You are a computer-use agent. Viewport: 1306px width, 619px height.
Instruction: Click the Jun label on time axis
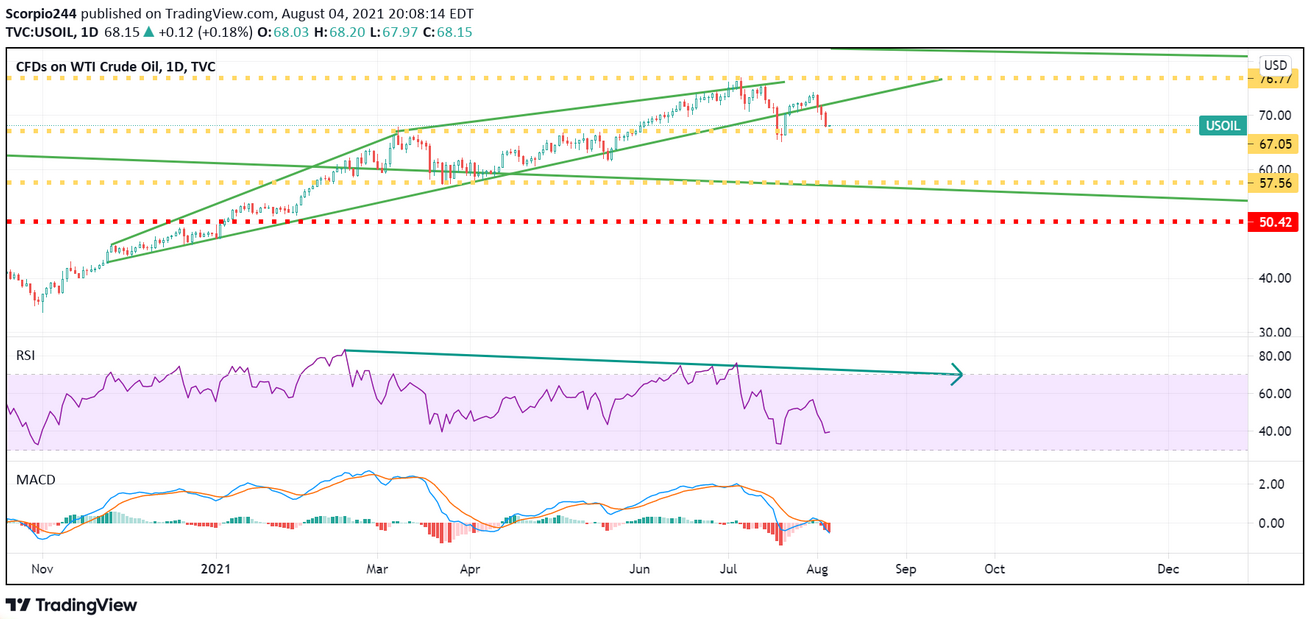pos(640,569)
